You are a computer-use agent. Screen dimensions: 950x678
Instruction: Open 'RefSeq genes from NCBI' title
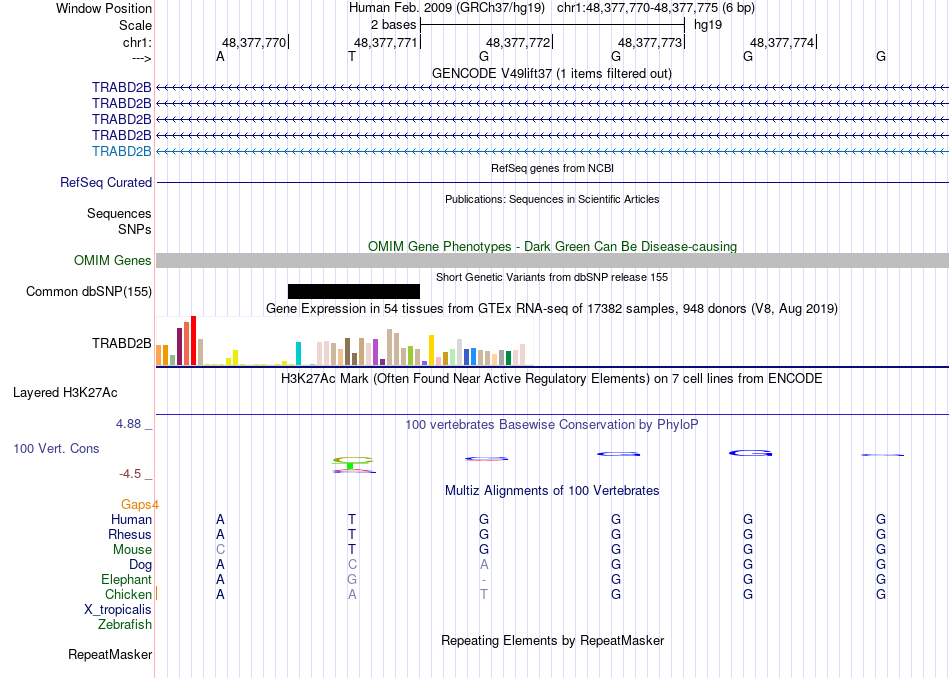(553, 168)
